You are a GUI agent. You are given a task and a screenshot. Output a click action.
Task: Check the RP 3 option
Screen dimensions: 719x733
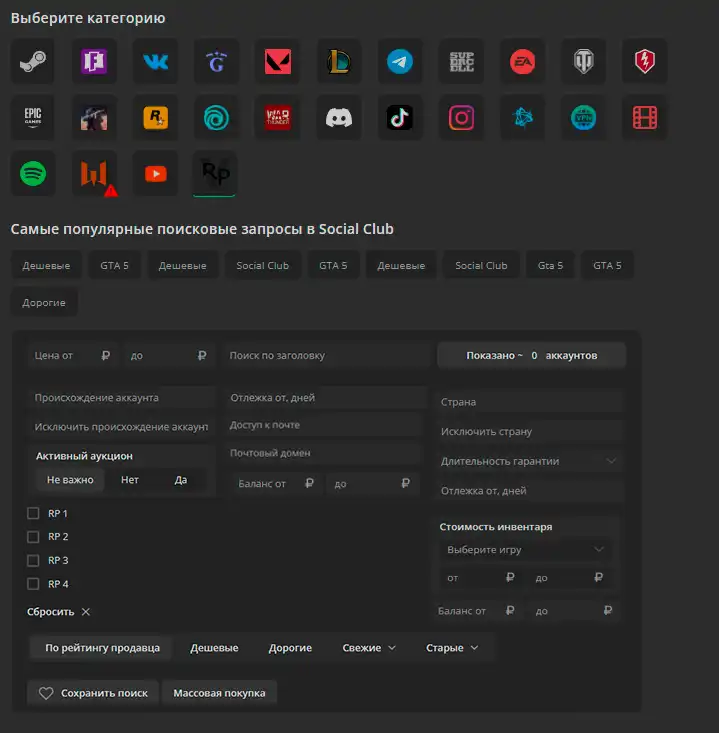point(33,560)
